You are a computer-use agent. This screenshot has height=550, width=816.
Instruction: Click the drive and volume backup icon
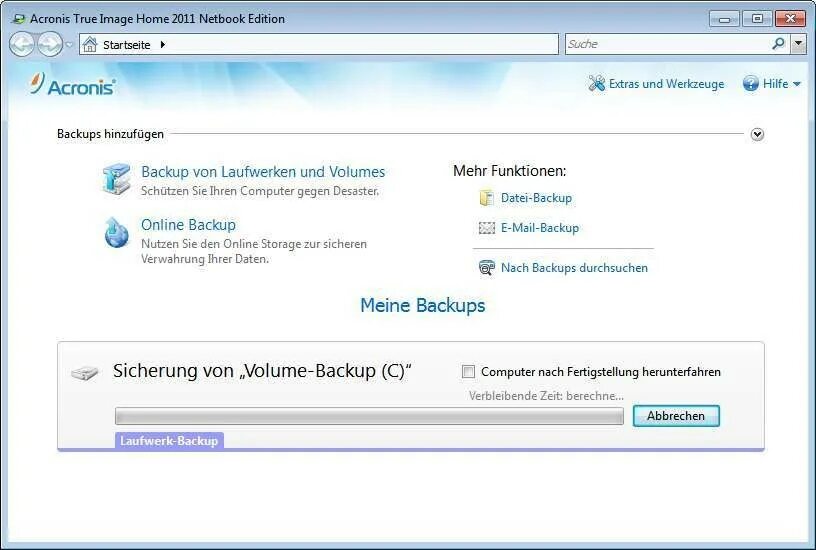coord(117,179)
